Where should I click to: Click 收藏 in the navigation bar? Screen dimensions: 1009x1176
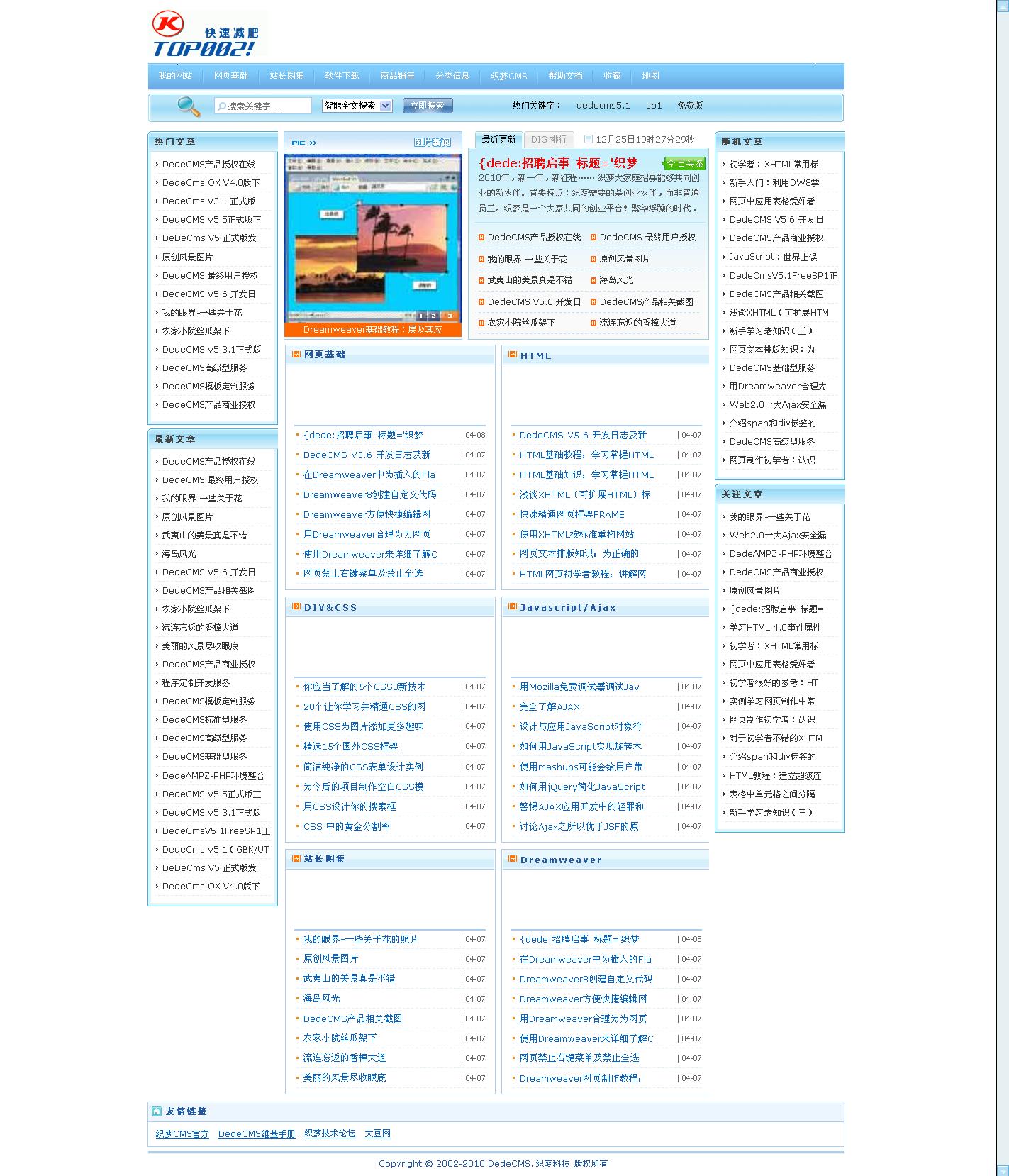[x=612, y=76]
